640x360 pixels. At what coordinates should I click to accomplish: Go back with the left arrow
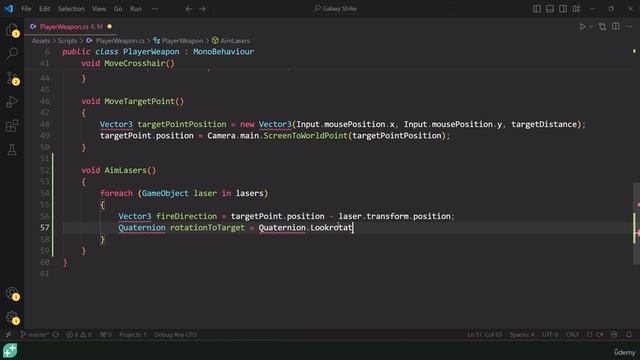coord(189,9)
